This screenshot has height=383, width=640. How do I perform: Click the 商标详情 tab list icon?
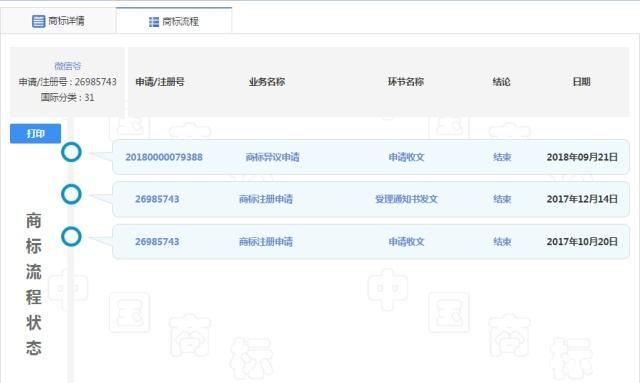(38, 21)
